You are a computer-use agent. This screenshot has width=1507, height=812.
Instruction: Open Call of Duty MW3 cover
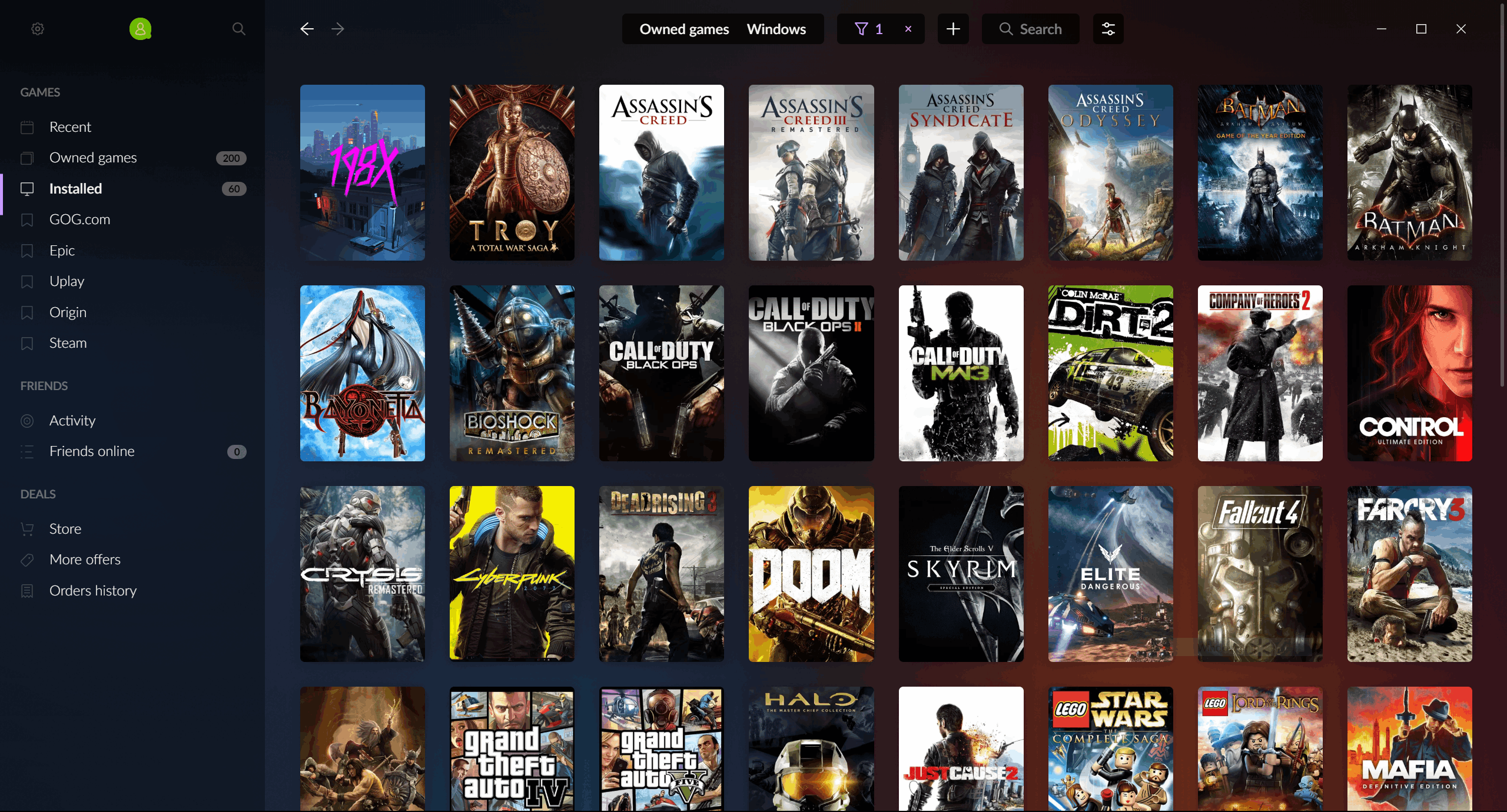pos(961,373)
